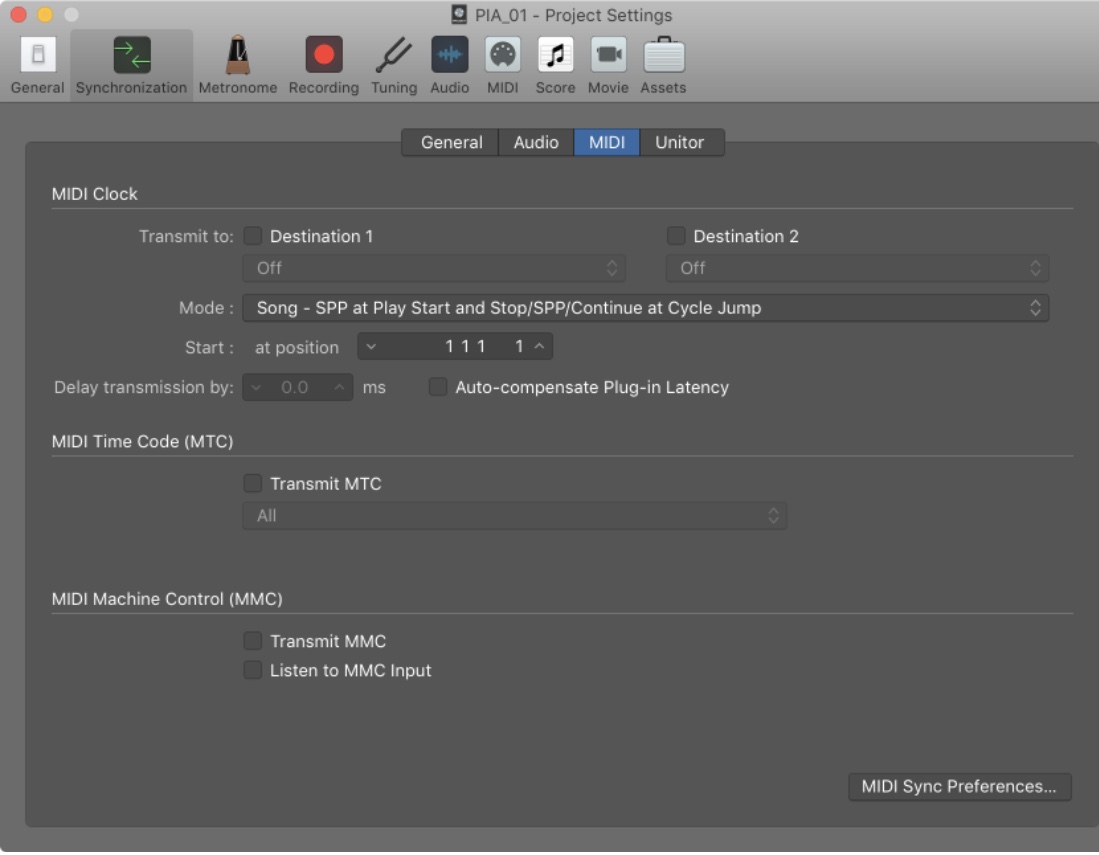Switch to the Audio synchronization tab
This screenshot has width=1099, height=855.
536,142
